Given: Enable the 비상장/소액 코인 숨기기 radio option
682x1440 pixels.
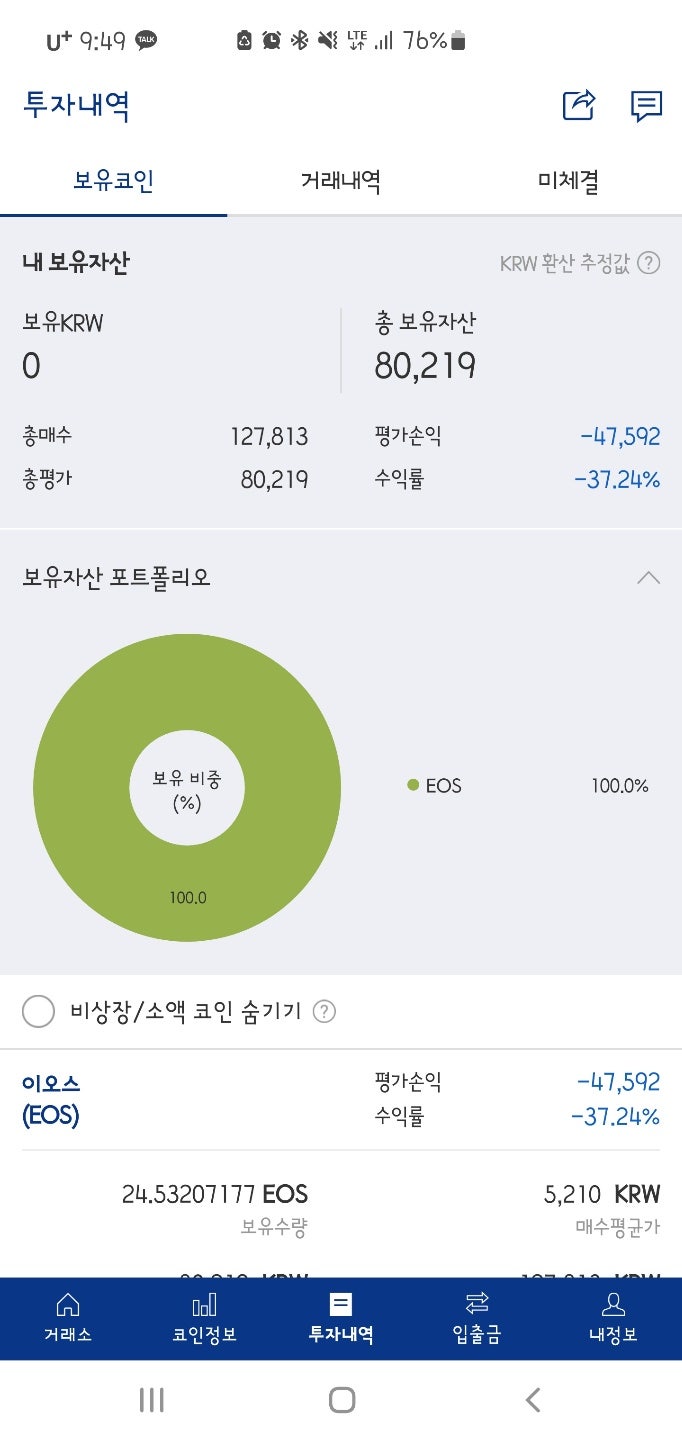Looking at the screenshot, I should [x=38, y=1012].
